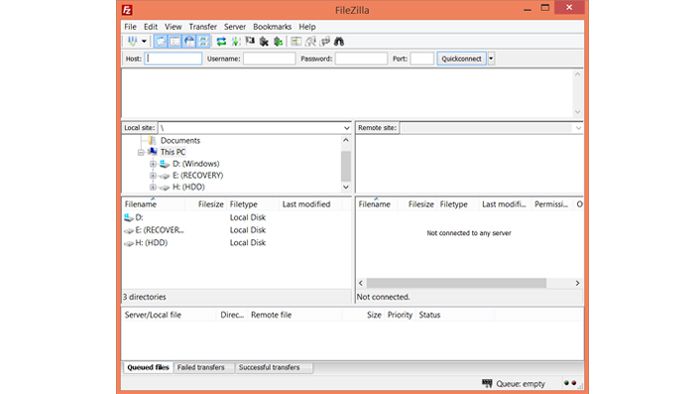Click the transfer activity indicator lights
This screenshot has width=700, height=394.
570,383
